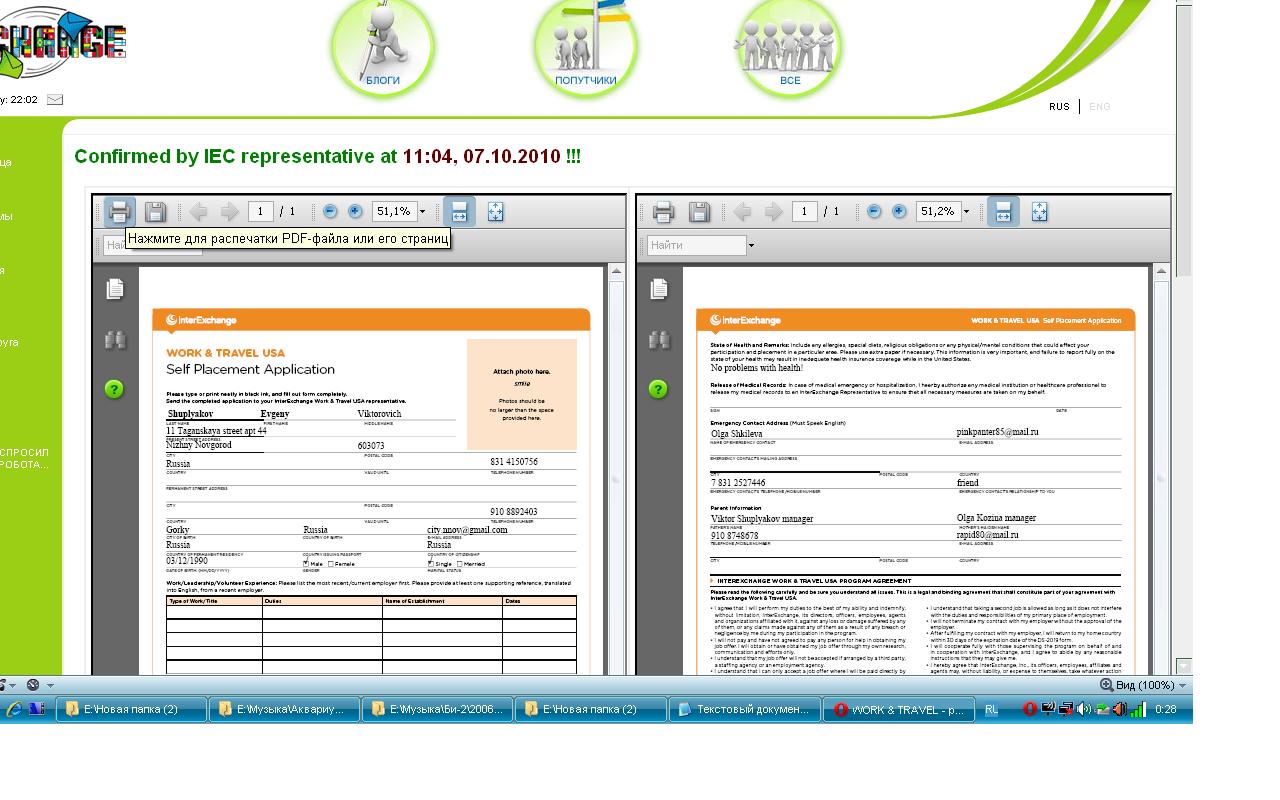Switch to the WORK & TRAVEL Opera taskbar window
The height and width of the screenshot is (800, 1280).
pyautogui.click(x=897, y=709)
